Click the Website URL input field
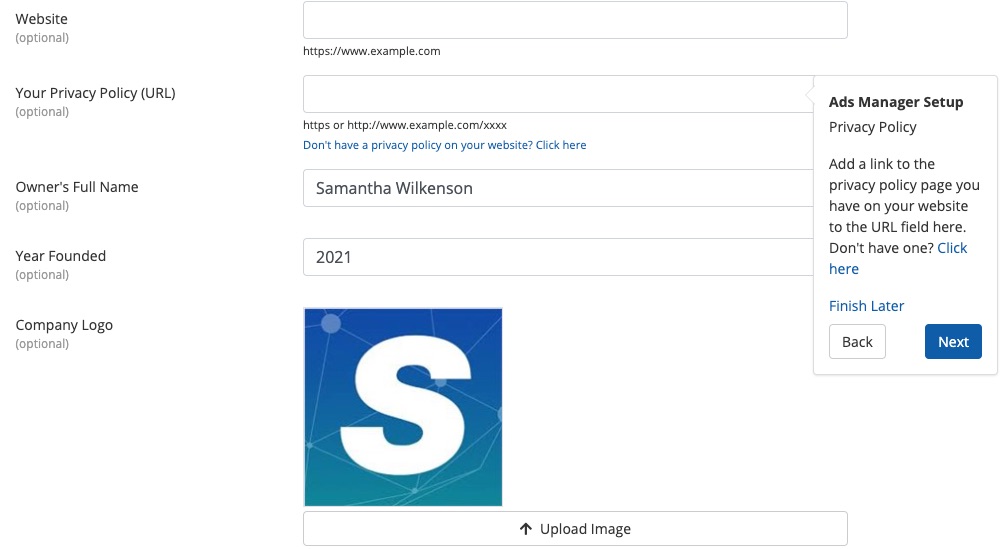The width and height of the screenshot is (1004, 549). click(575, 20)
